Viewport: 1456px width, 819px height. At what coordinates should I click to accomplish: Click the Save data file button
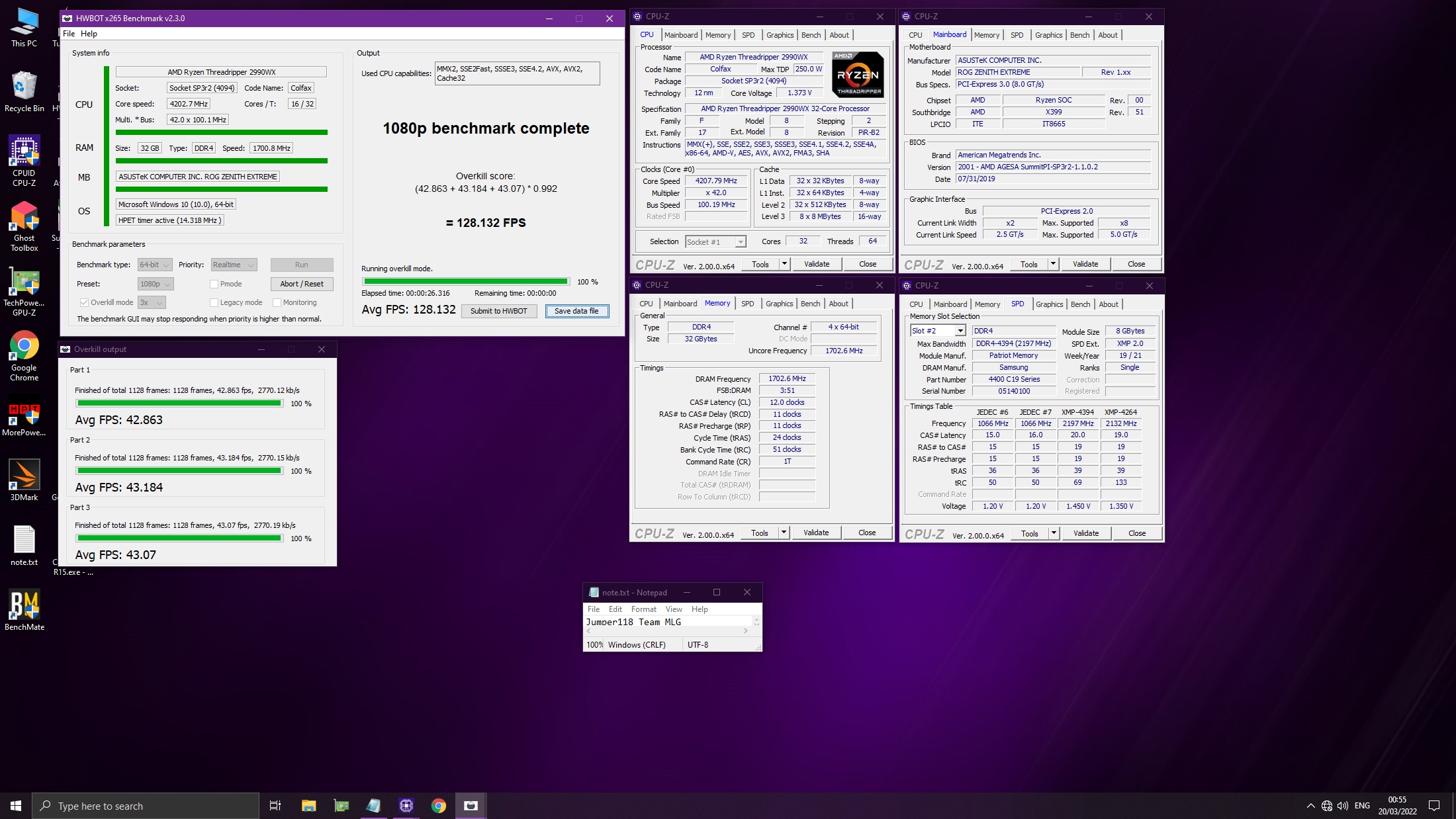point(576,311)
